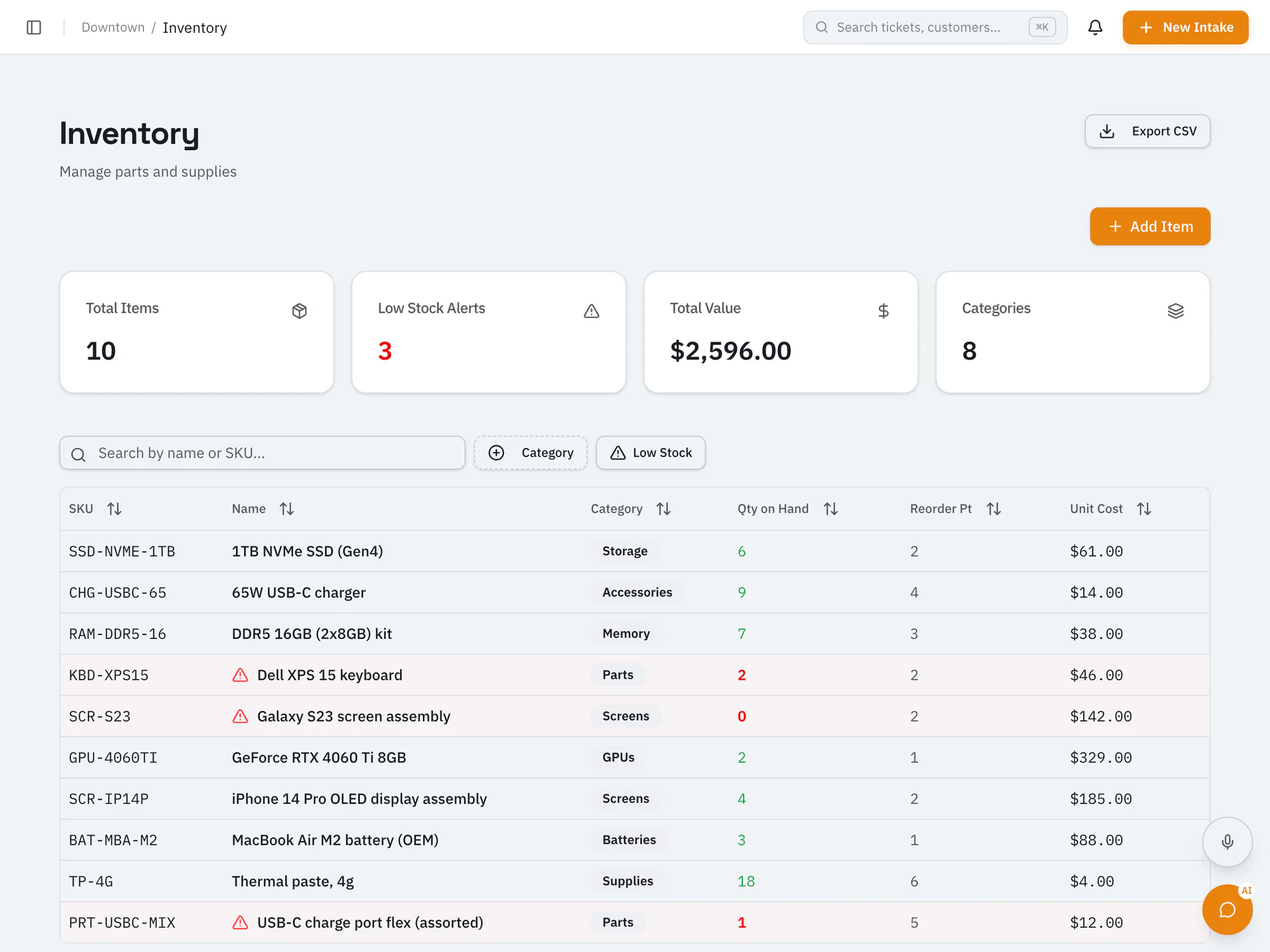Screen dimensions: 1270x952
Task: Sort by Qty on Hand arrows
Action: [x=831, y=508]
